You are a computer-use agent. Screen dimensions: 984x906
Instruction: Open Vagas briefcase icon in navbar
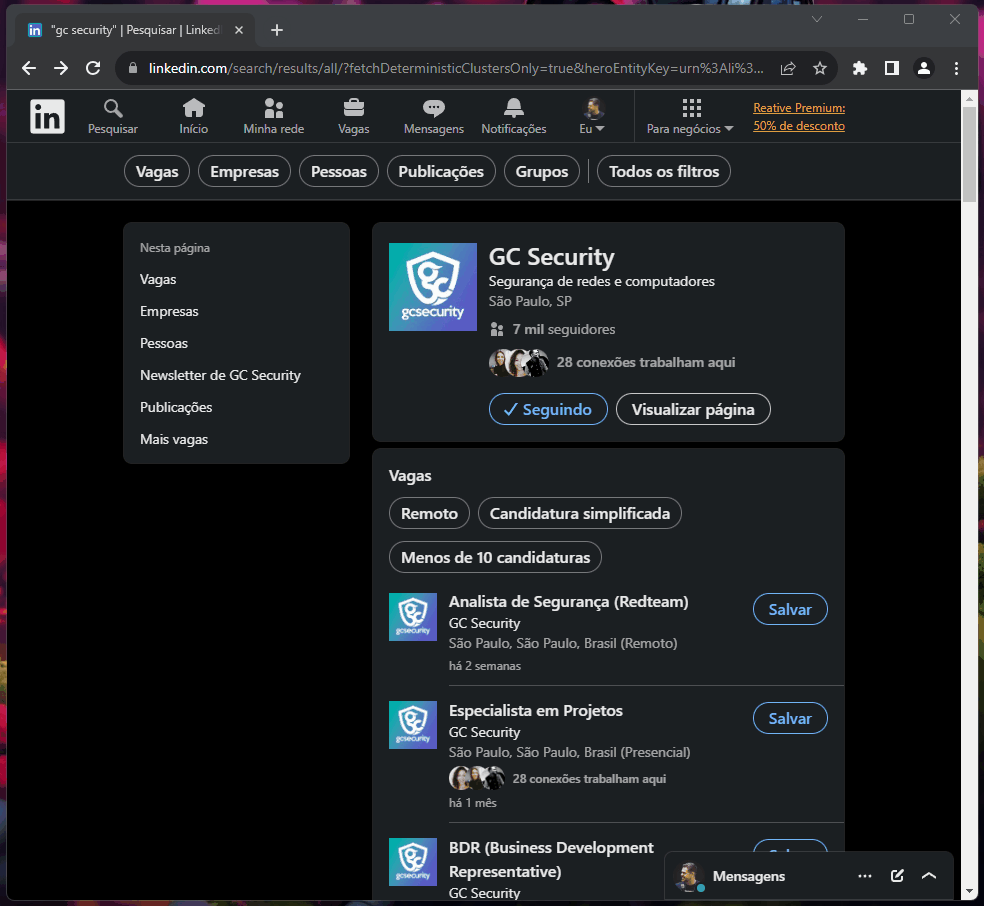(354, 117)
